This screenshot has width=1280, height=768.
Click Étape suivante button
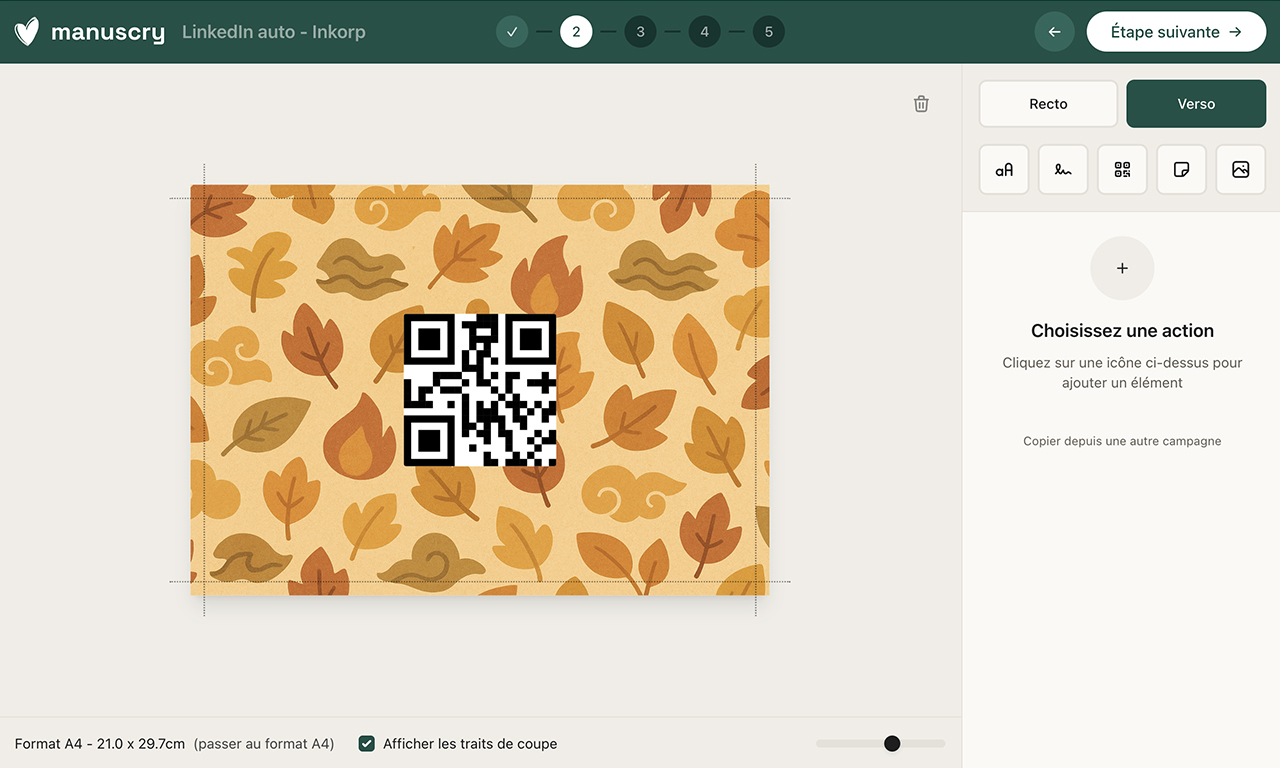1175,32
